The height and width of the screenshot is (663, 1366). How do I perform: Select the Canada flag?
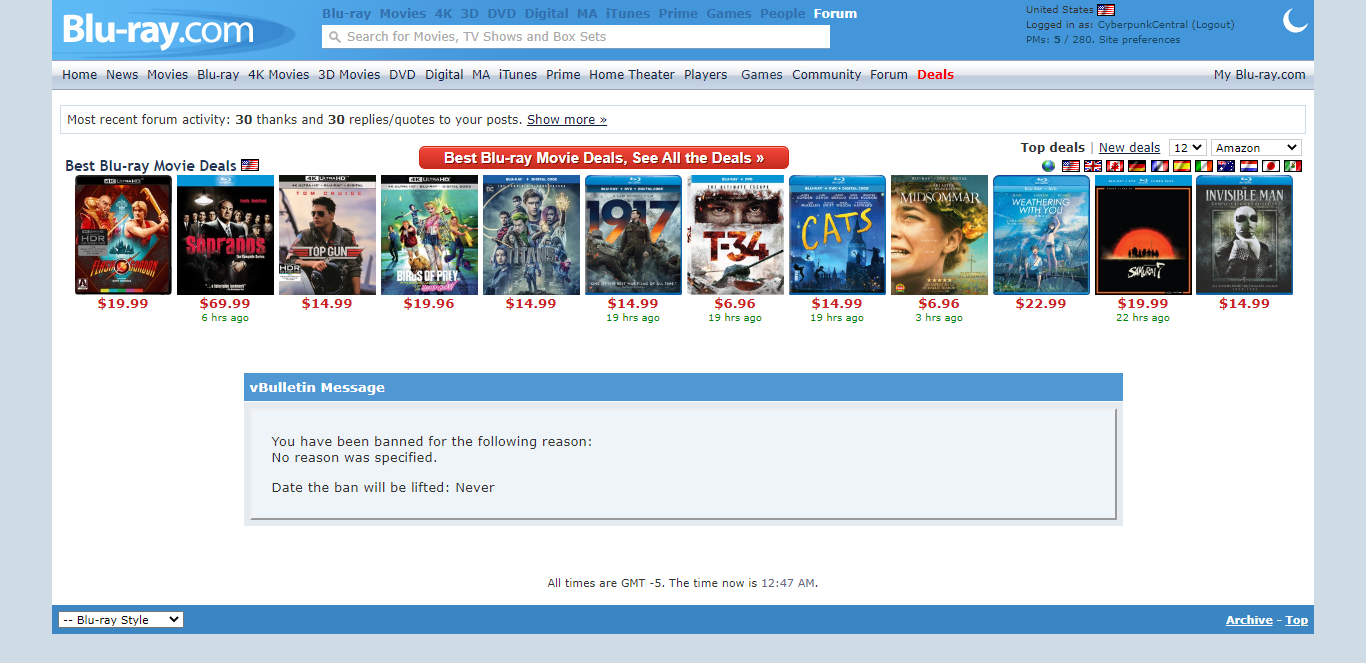coord(1115,166)
